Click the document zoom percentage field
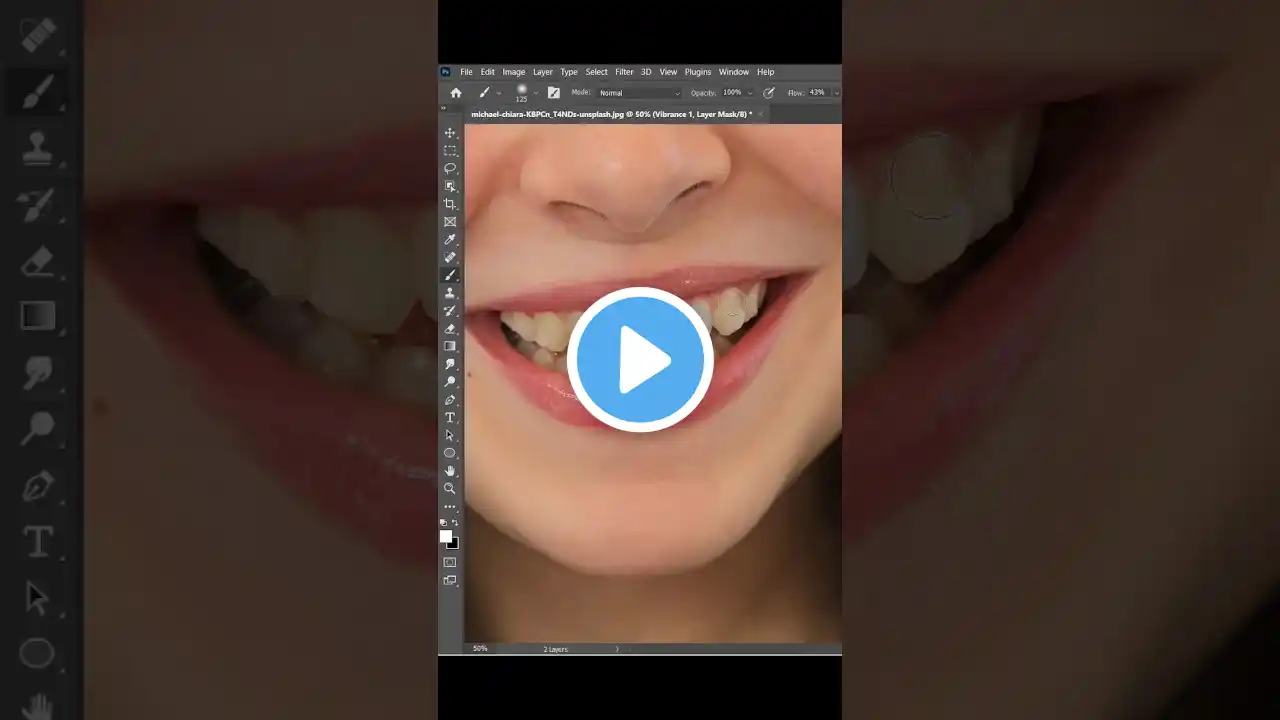 pos(480,648)
